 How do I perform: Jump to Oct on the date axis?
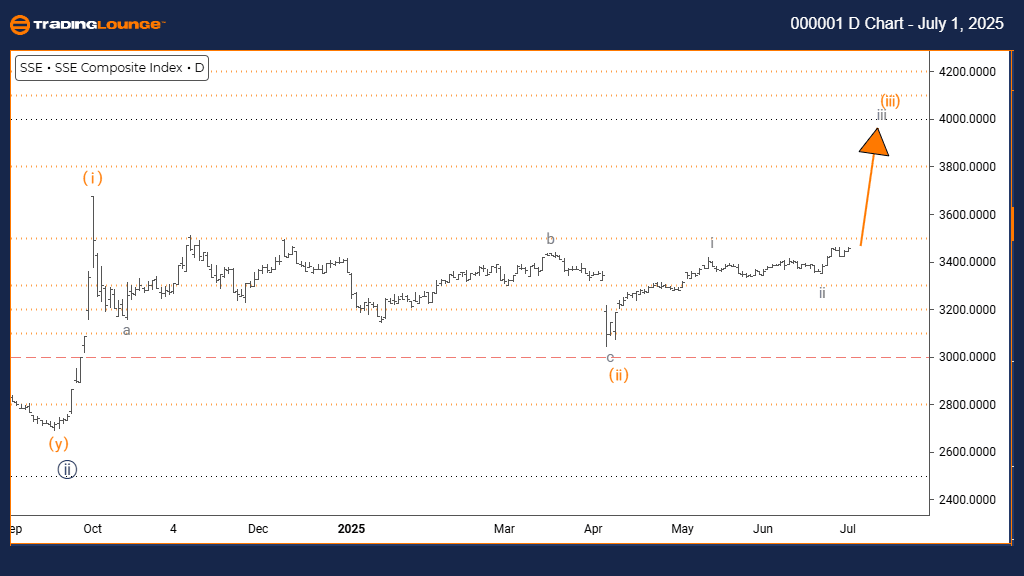(x=92, y=528)
